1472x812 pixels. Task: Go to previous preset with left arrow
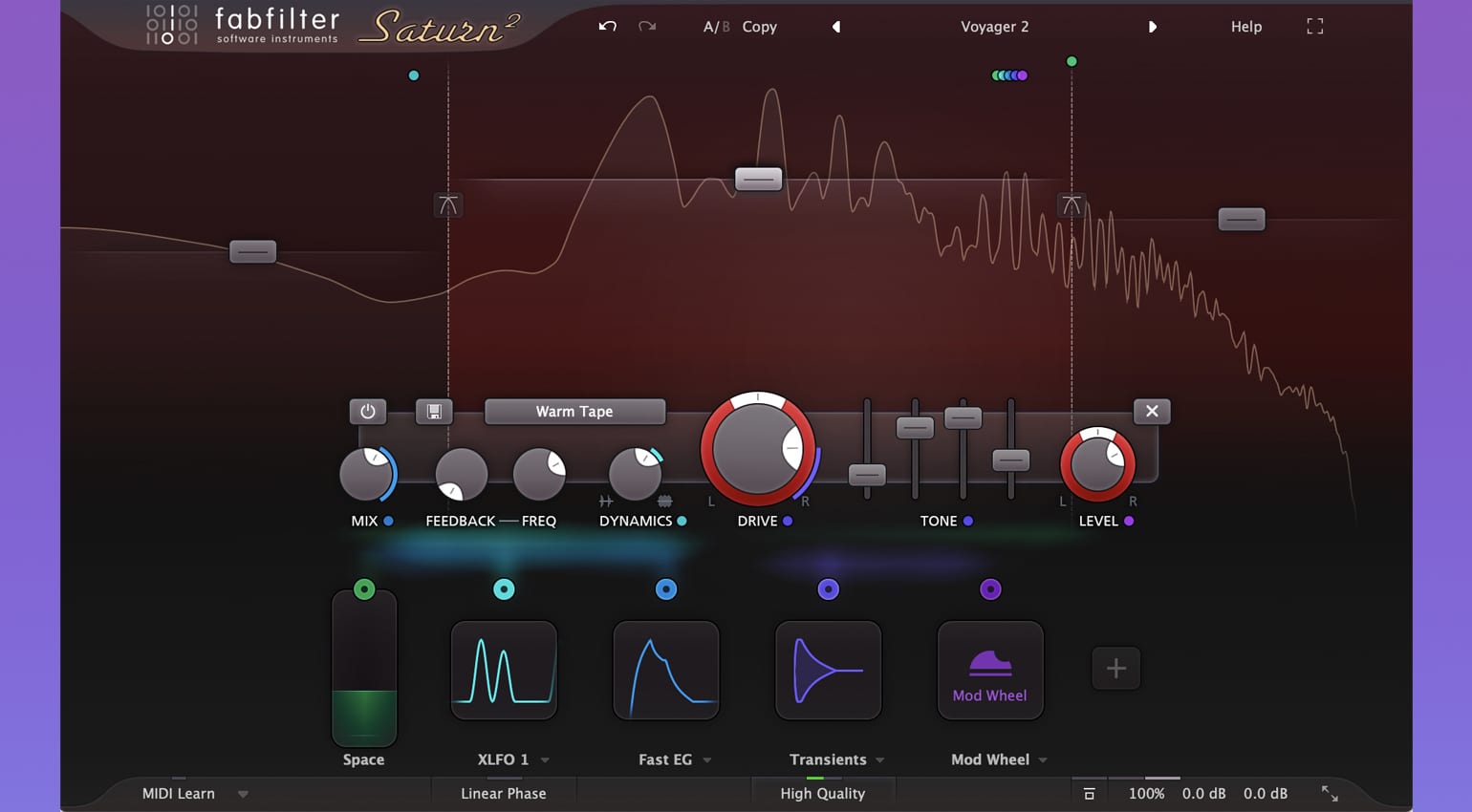836,27
